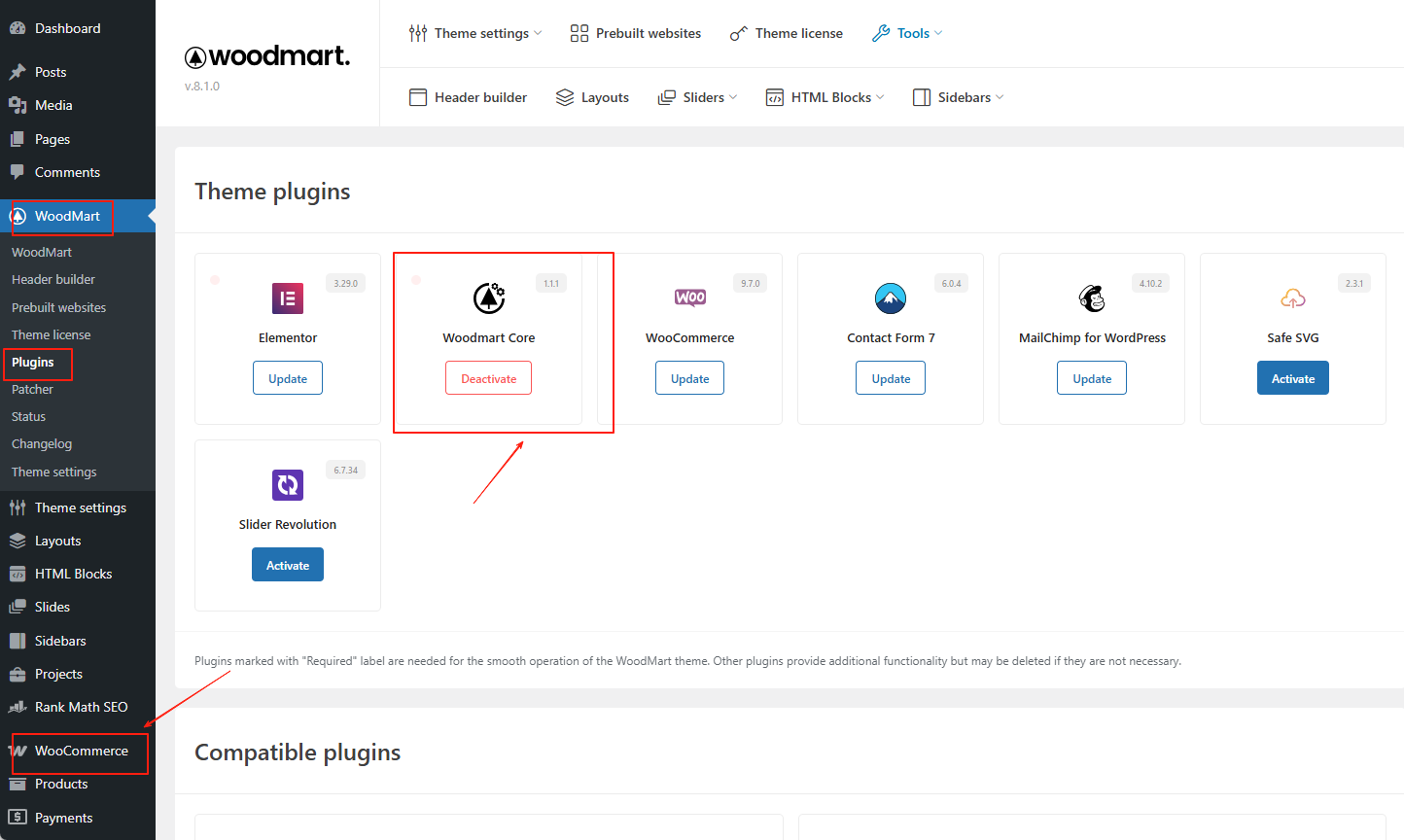Image resolution: width=1404 pixels, height=840 pixels.
Task: Open Header builder from top navigation
Action: [469, 97]
